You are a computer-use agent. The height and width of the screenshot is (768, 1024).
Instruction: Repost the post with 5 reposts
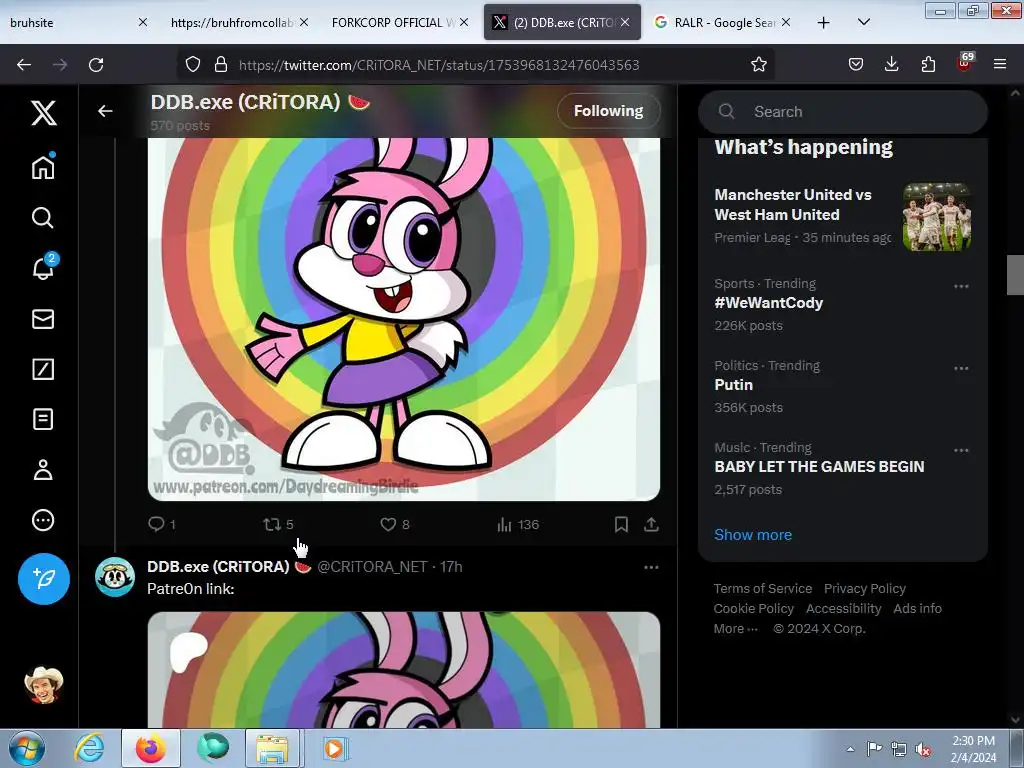click(278, 524)
